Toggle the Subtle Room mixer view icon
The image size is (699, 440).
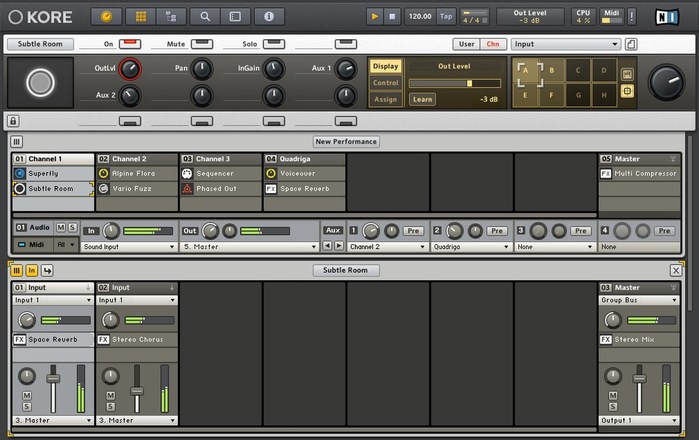click(x=16, y=270)
